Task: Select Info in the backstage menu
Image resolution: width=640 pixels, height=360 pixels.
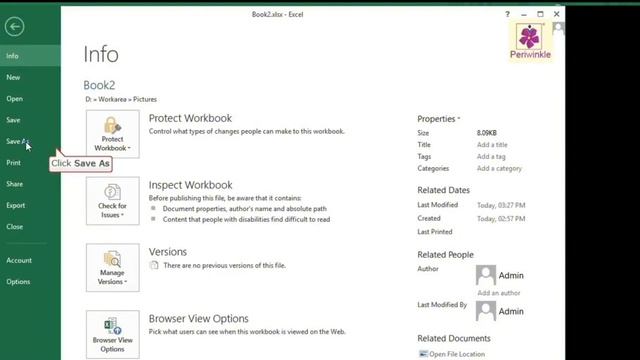Action: coord(30,56)
